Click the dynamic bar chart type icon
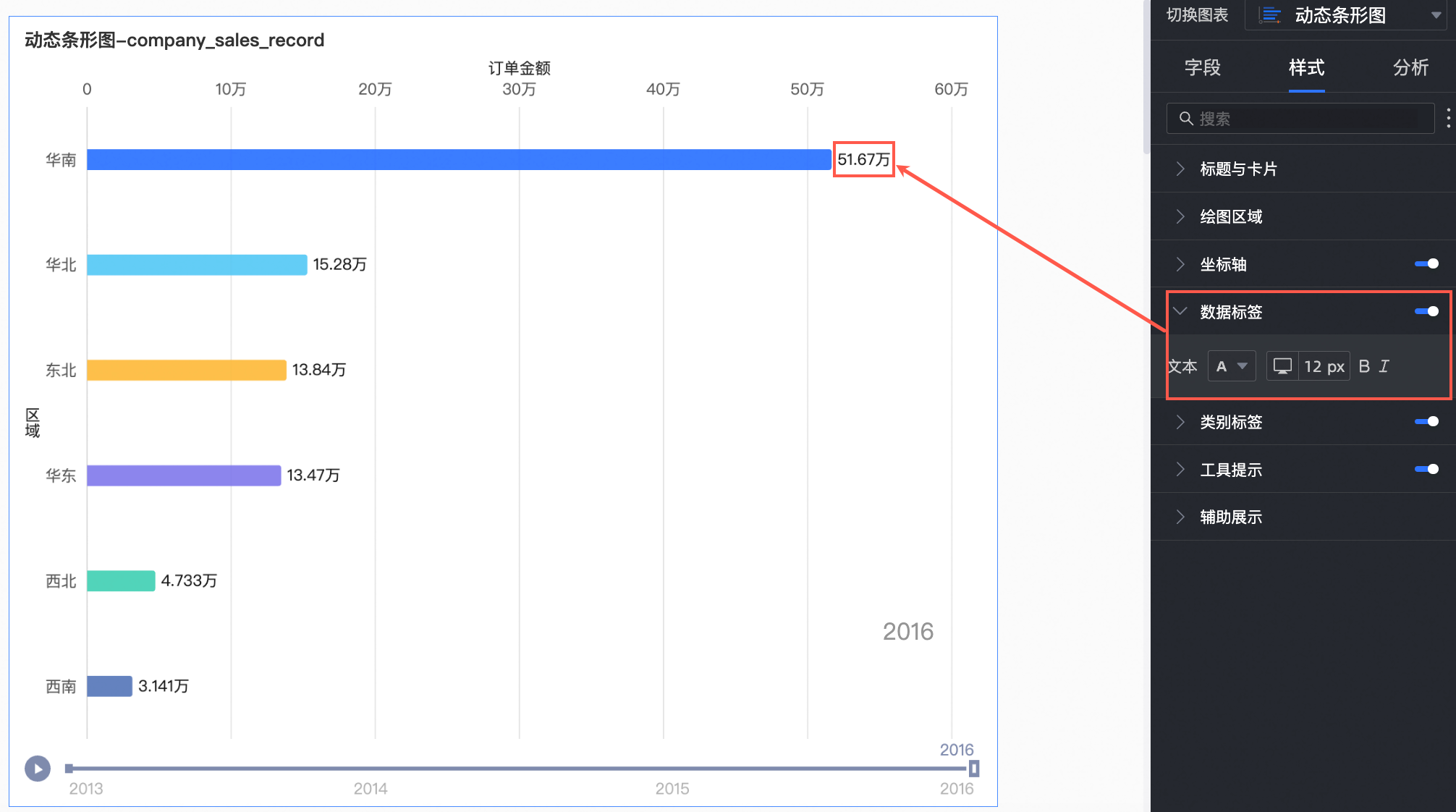The width and height of the screenshot is (1456, 812). point(1271,15)
